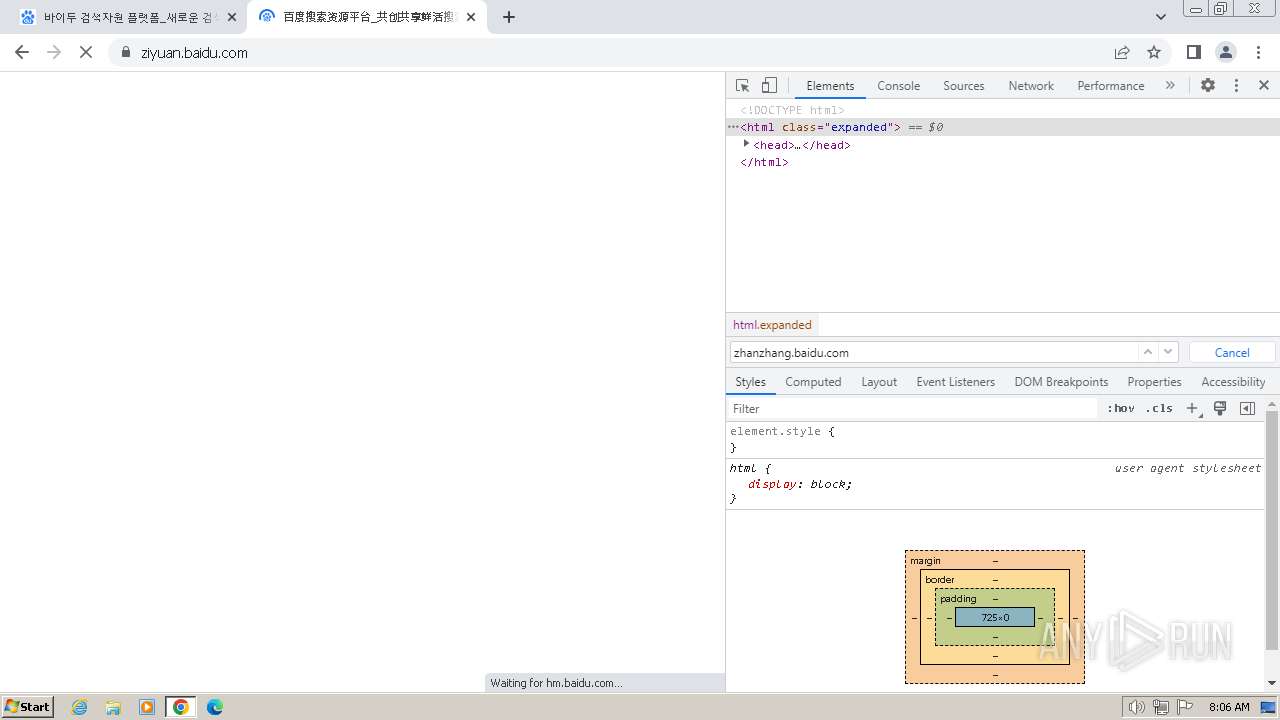The image size is (1280, 720).
Task: Click the browser back arrow
Action: 22,52
